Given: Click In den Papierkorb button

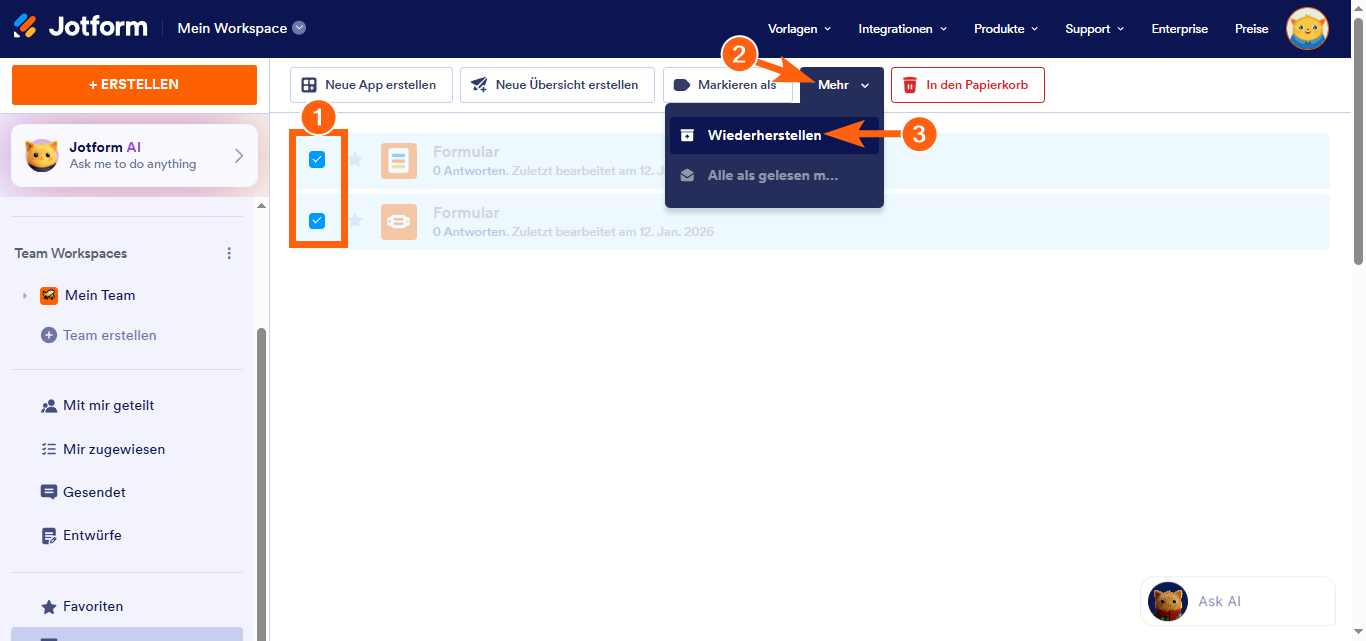Looking at the screenshot, I should tap(968, 85).
